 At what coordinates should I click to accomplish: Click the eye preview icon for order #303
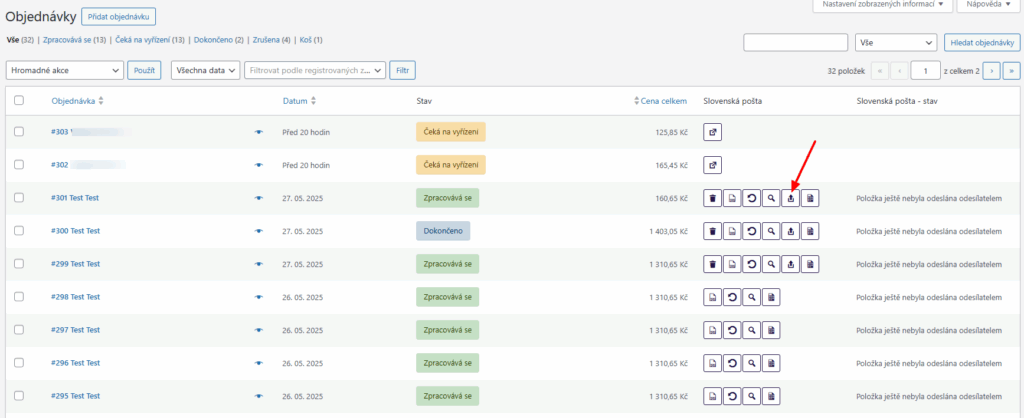pos(259,132)
